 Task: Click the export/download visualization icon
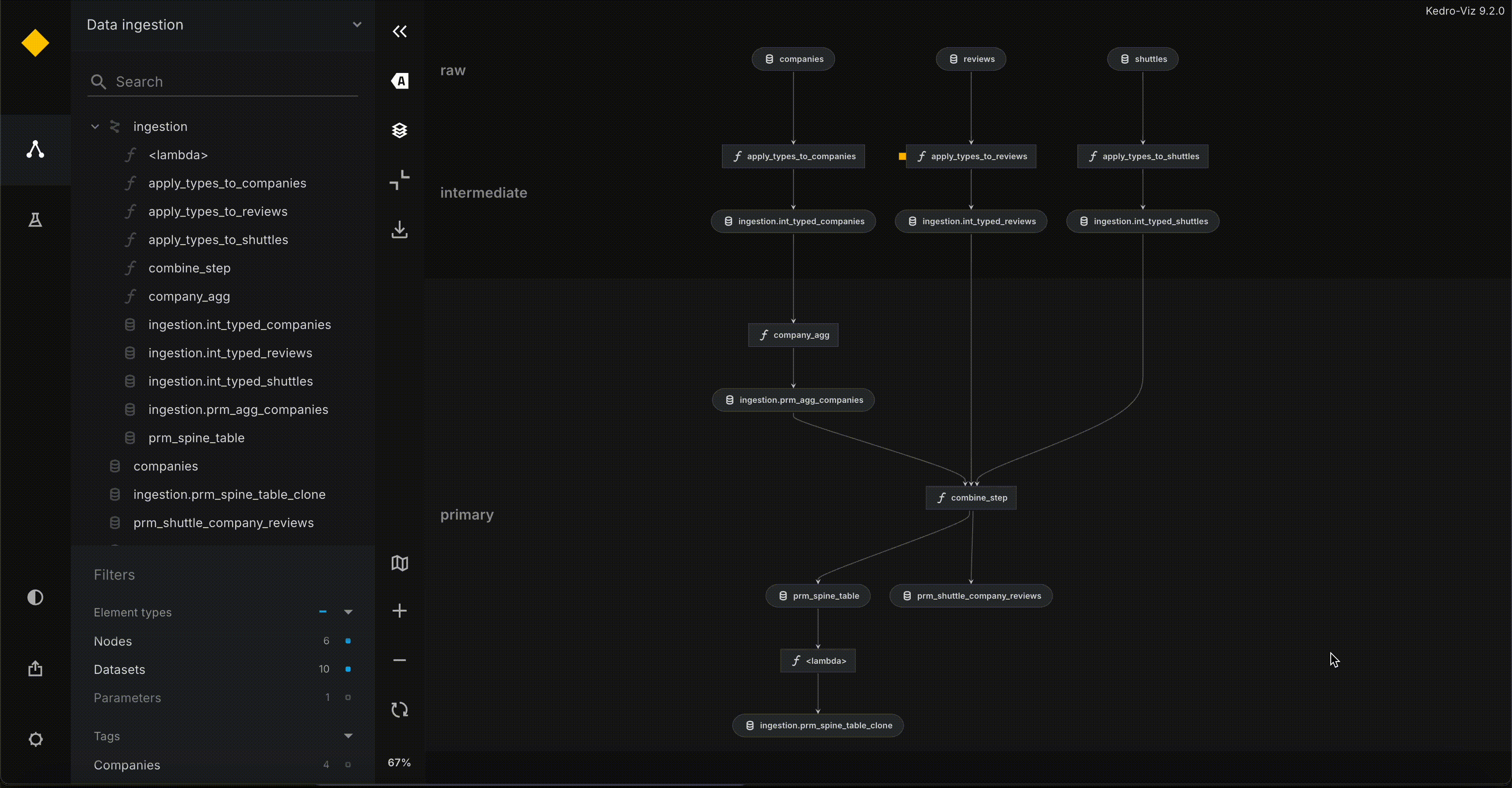tap(400, 230)
